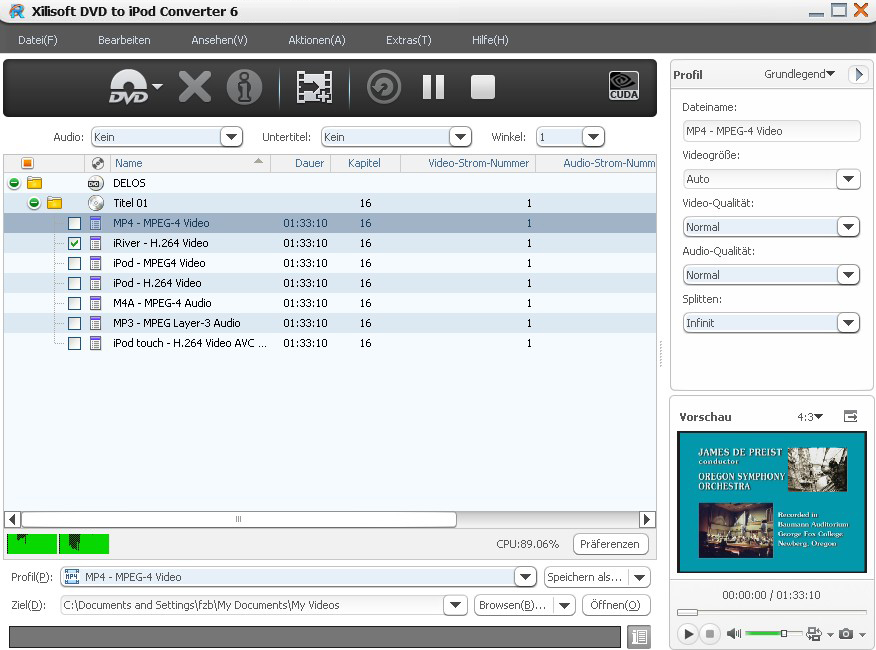
Task: Click the orange check-all header box
Action: pos(27,163)
